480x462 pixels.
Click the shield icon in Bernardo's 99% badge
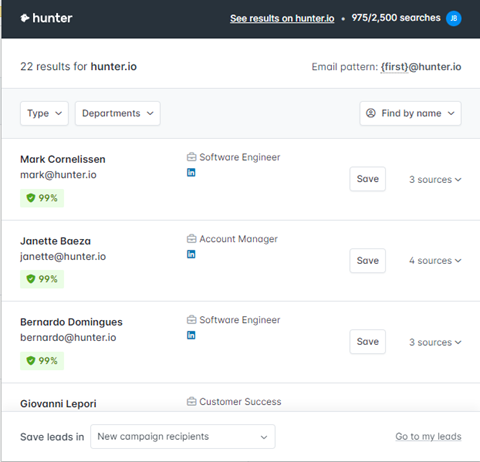coord(31,361)
